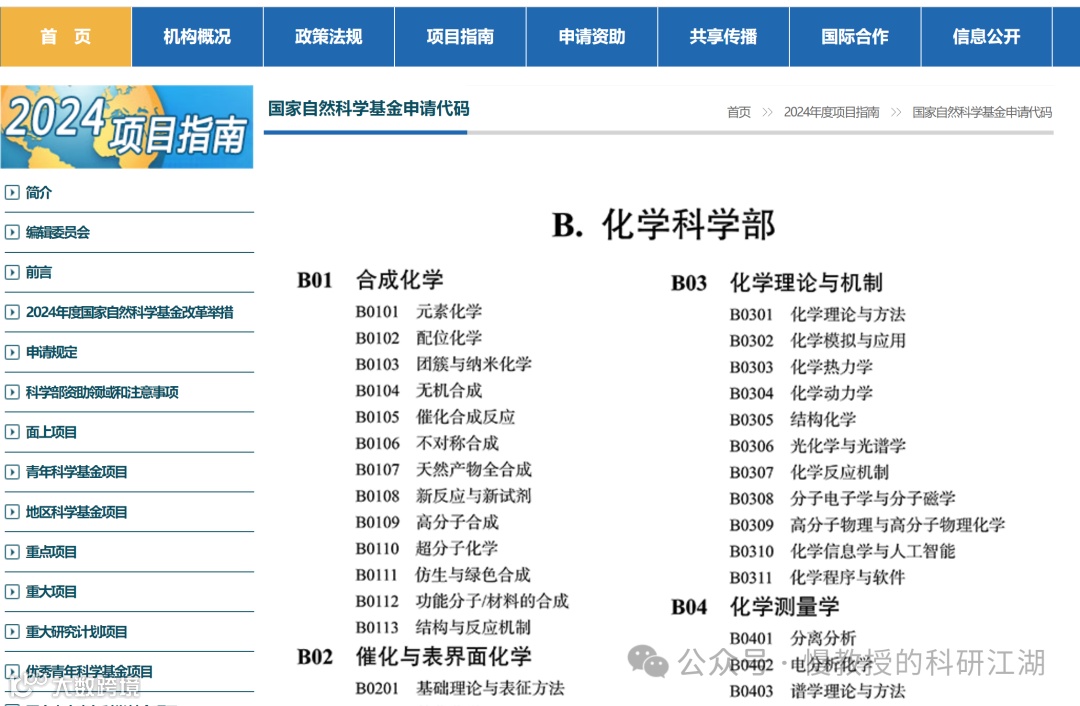Click the B0301 化学理论与方法 entry
The height and width of the screenshot is (706, 1080).
pyautogui.click(x=818, y=314)
